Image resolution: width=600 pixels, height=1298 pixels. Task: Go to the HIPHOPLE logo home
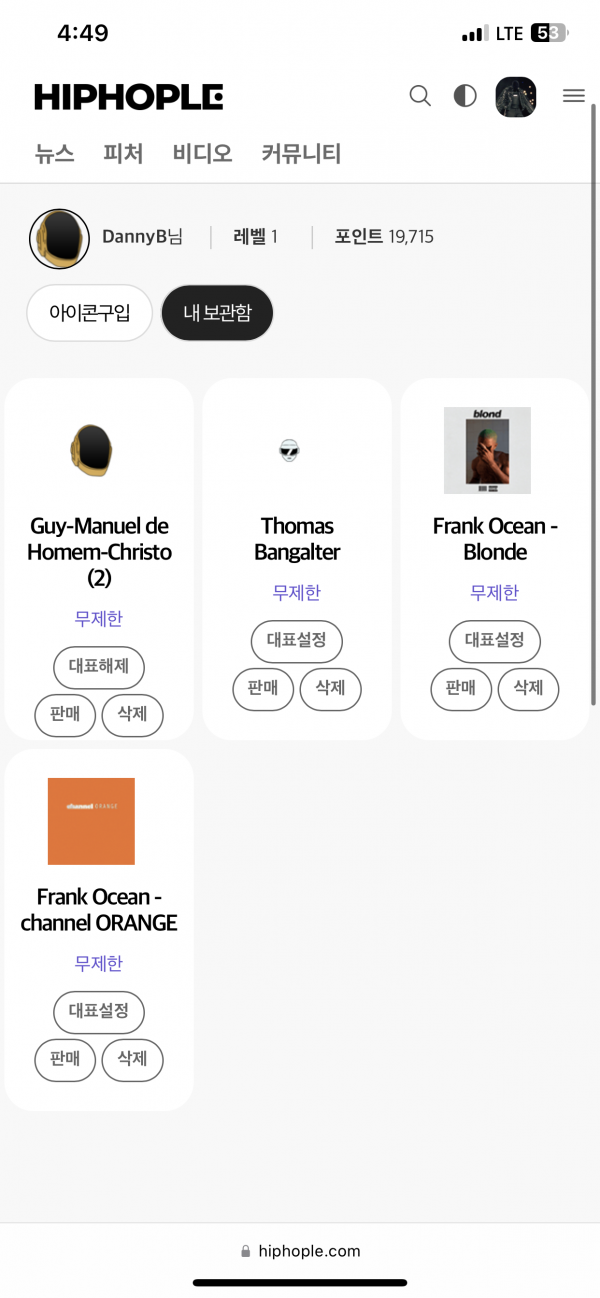129,97
